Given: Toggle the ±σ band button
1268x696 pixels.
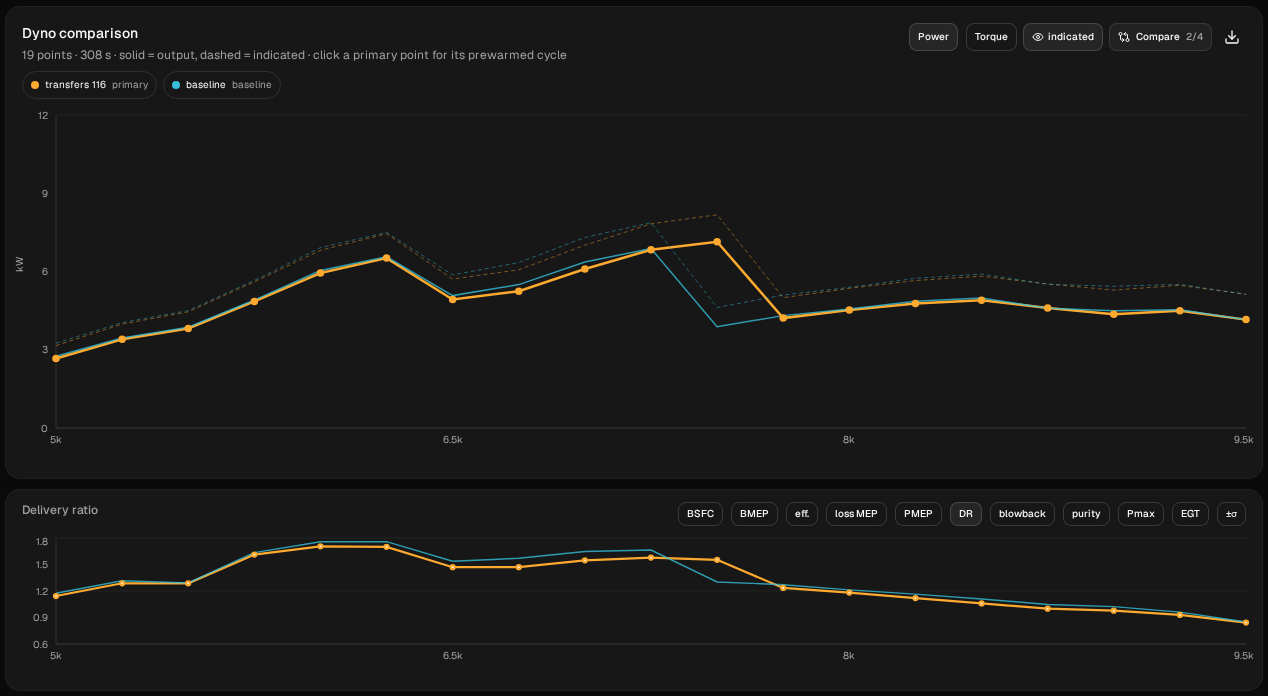Looking at the screenshot, I should 1231,514.
